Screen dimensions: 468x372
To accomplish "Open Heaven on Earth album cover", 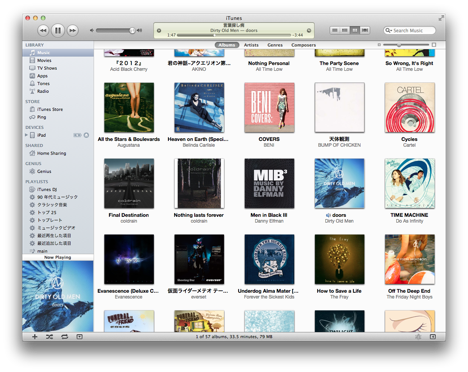I will pyautogui.click(x=199, y=108).
